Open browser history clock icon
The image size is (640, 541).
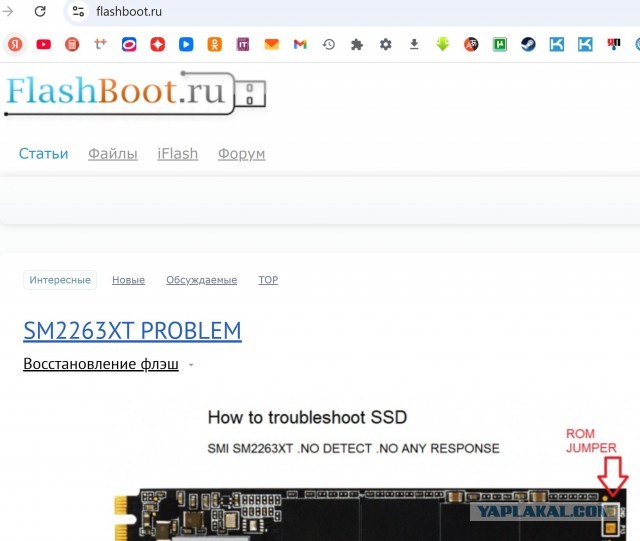click(329, 44)
